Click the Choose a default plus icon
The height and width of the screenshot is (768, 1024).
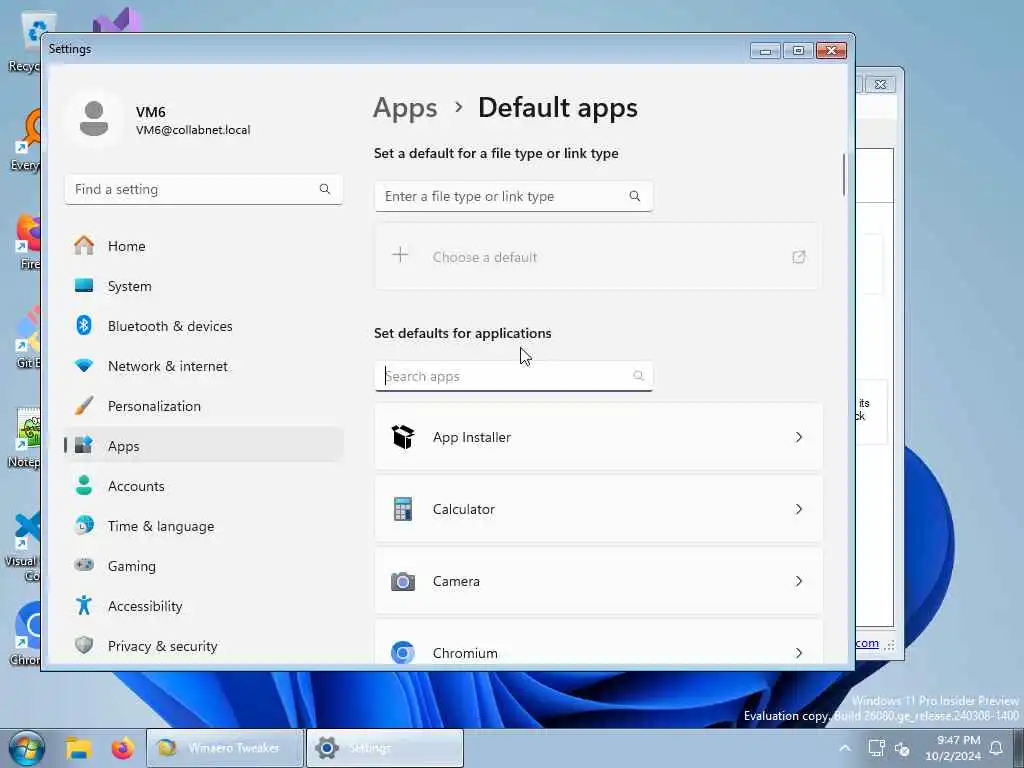point(400,255)
